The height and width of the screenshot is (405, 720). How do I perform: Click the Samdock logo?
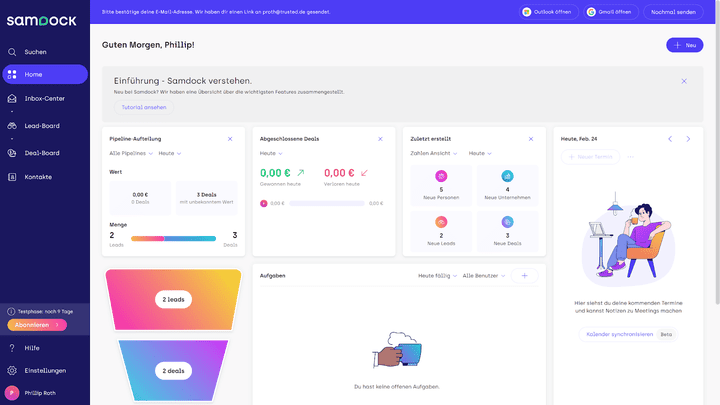41,21
